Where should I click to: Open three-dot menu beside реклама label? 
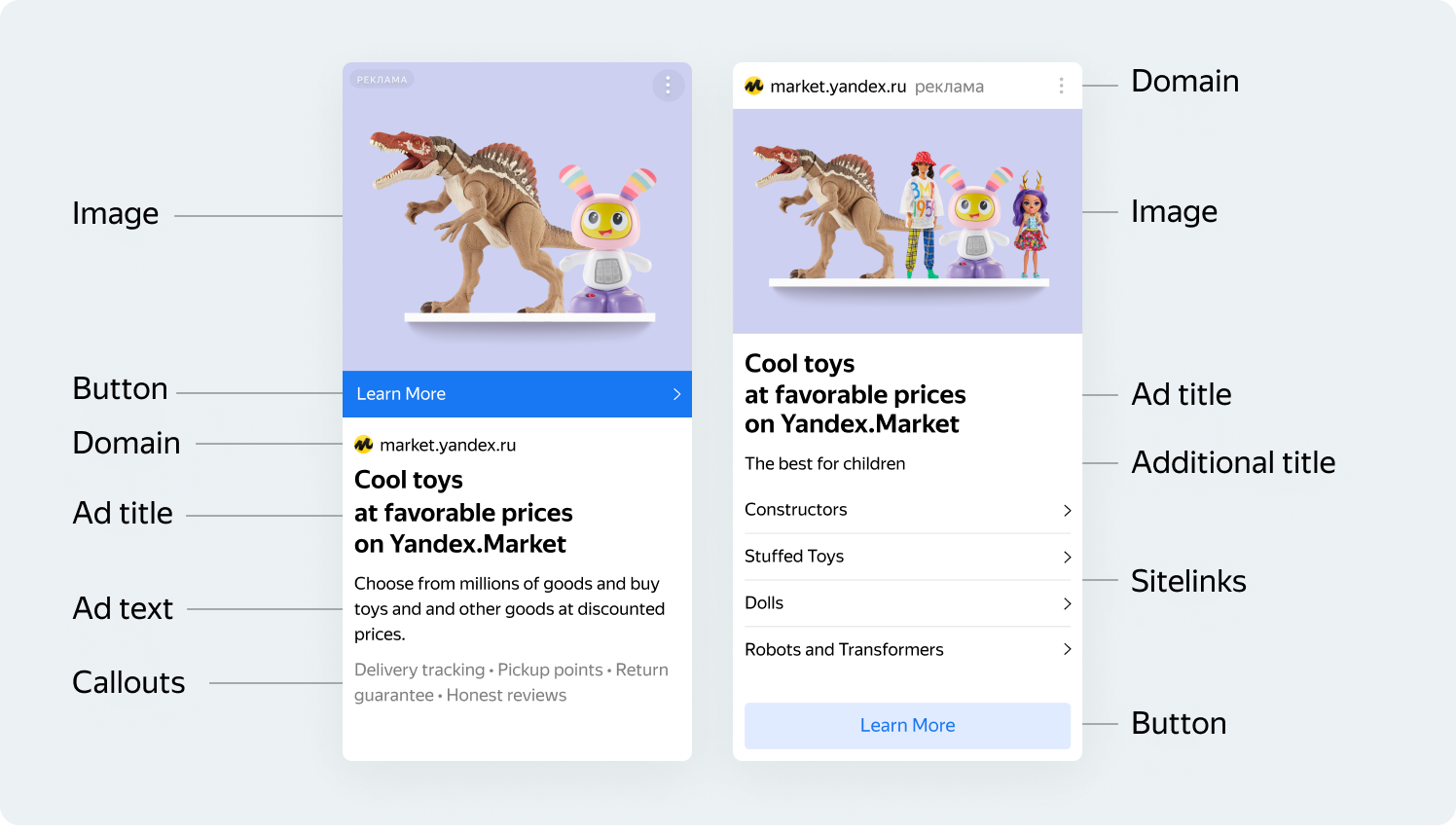(1061, 87)
